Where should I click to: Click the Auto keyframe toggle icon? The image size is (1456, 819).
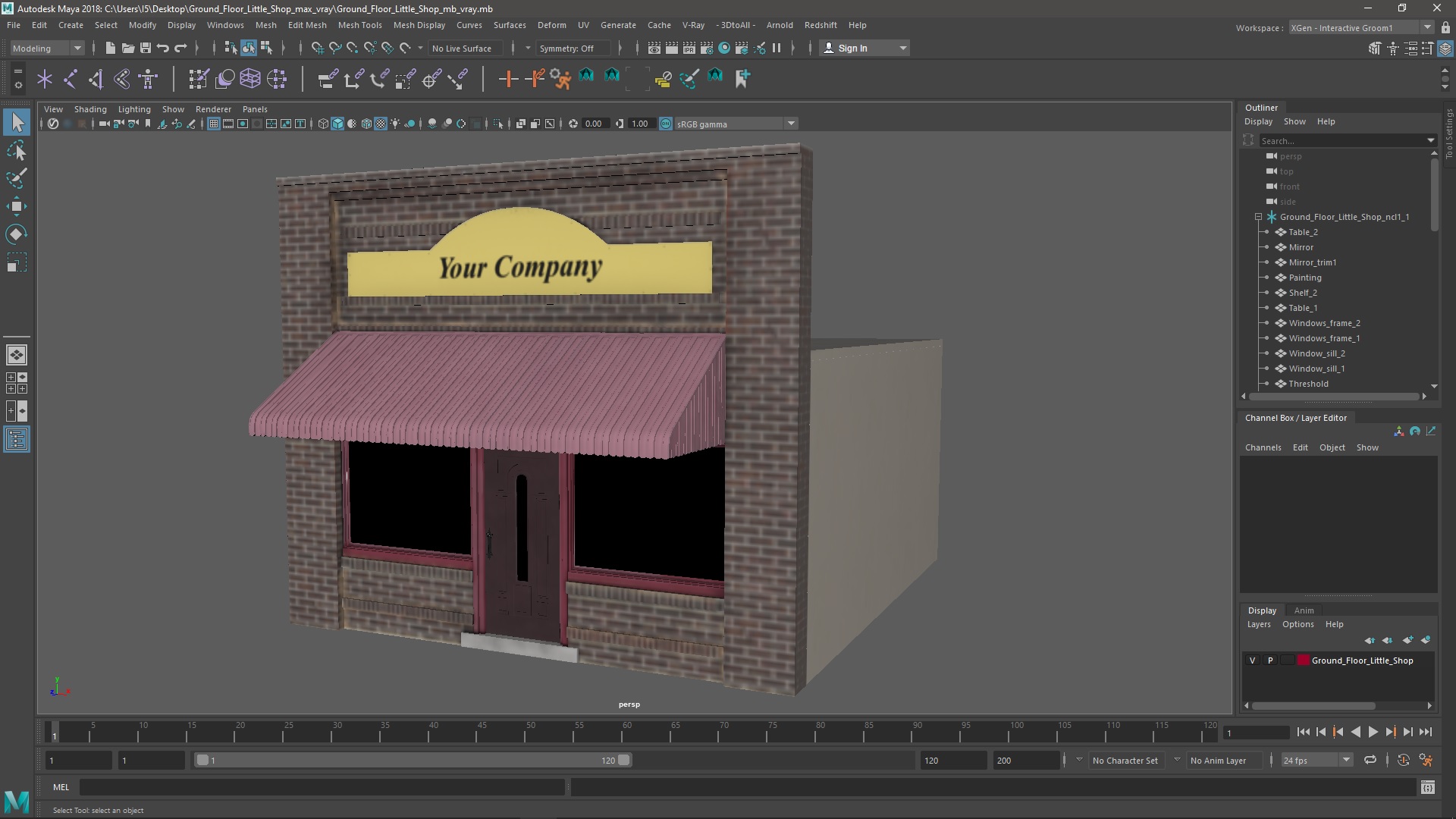(x=1404, y=760)
